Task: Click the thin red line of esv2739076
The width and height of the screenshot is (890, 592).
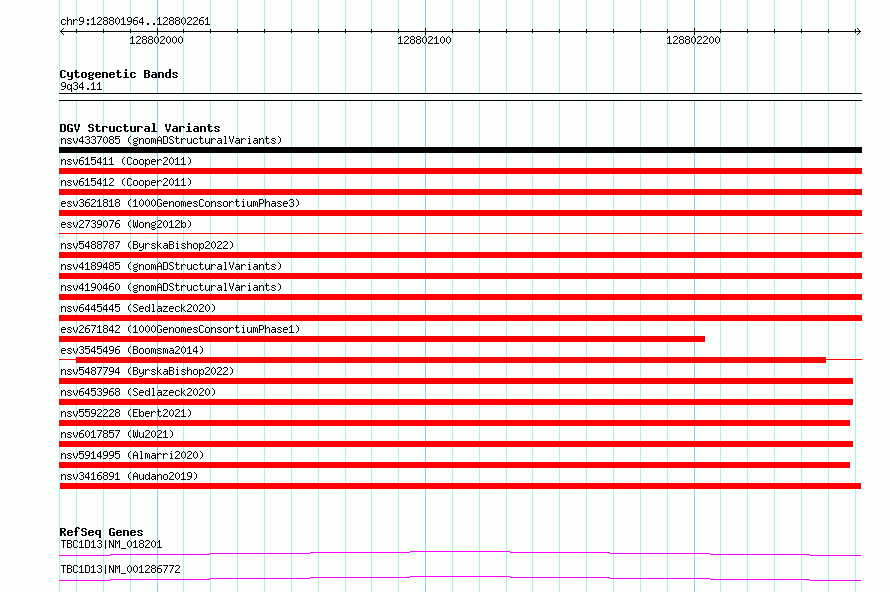Action: (460, 233)
